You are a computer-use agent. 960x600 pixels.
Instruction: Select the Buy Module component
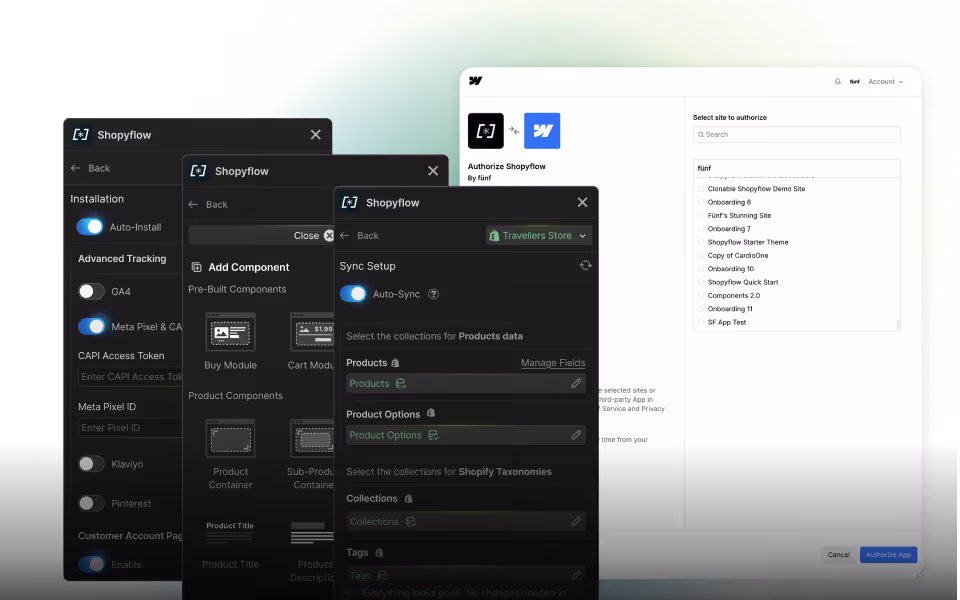tap(230, 342)
